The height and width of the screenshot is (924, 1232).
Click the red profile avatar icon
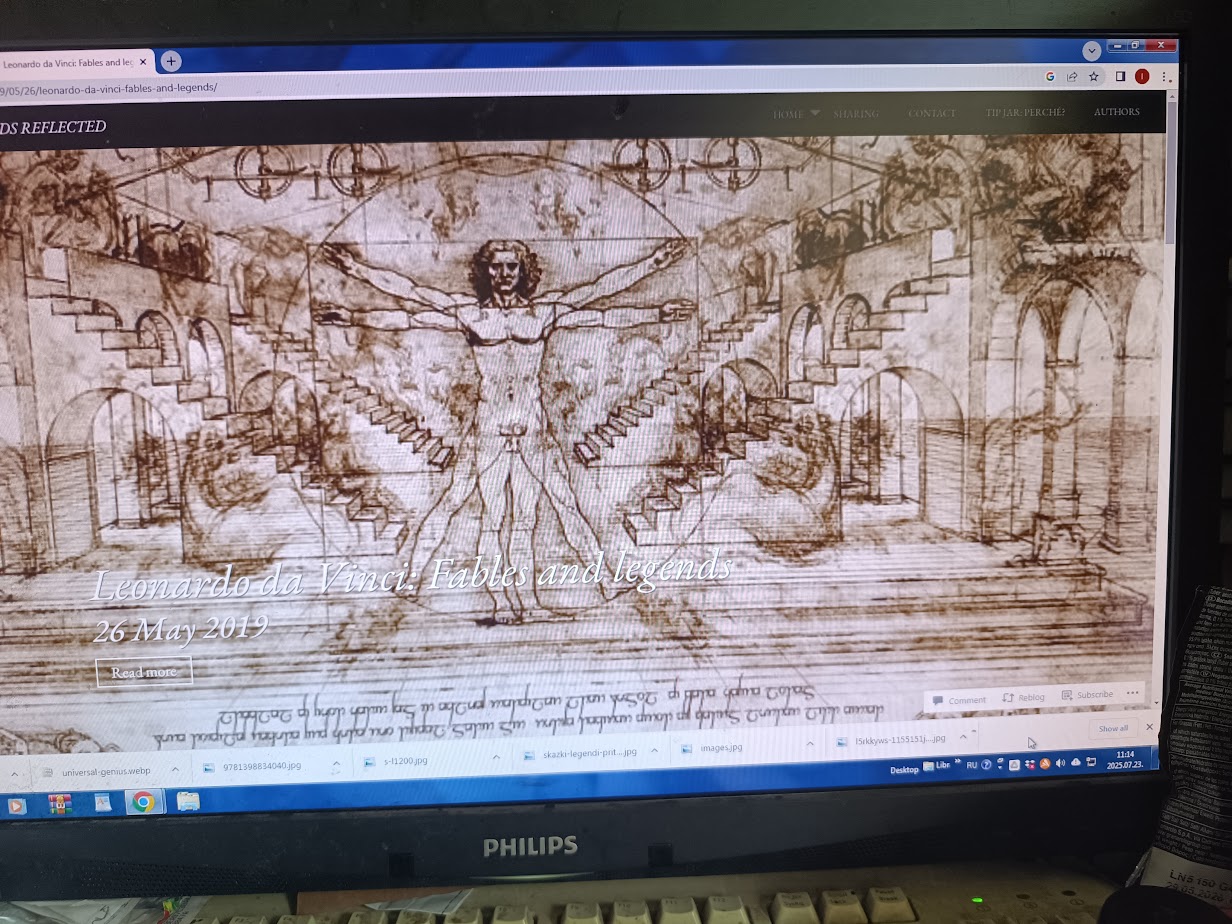(1142, 76)
